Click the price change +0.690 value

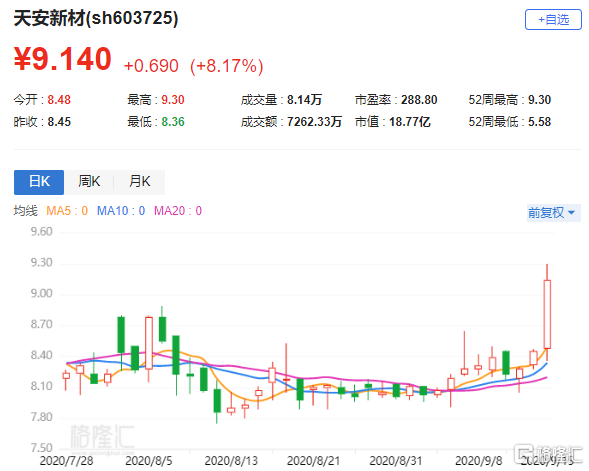pyautogui.click(x=151, y=66)
